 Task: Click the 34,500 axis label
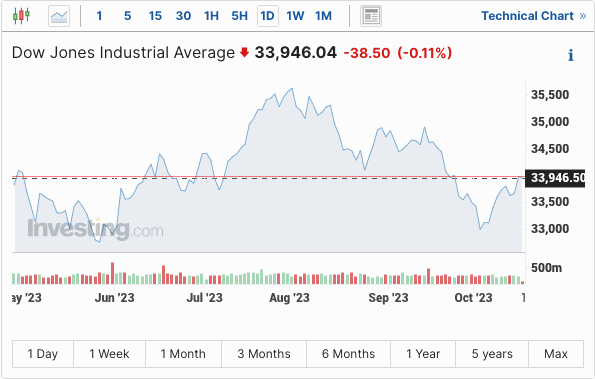(x=550, y=149)
